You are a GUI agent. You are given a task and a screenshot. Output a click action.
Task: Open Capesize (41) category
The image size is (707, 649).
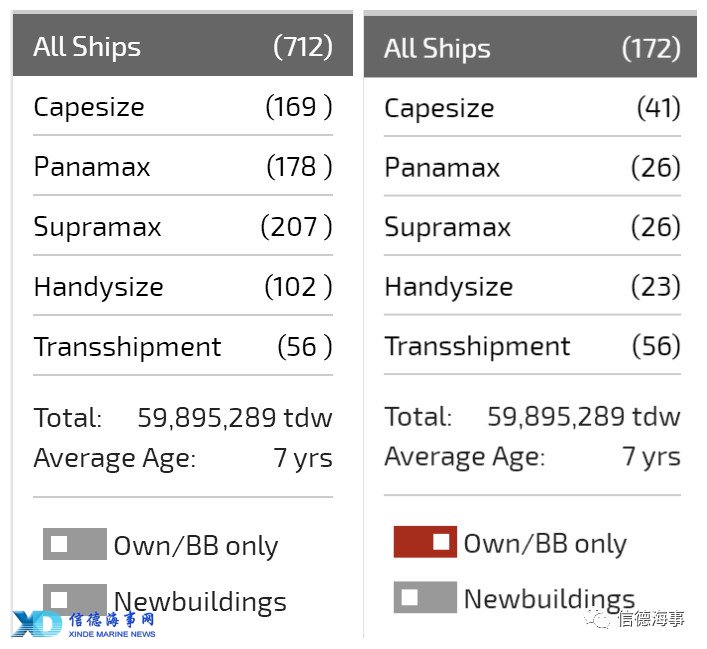coord(532,108)
